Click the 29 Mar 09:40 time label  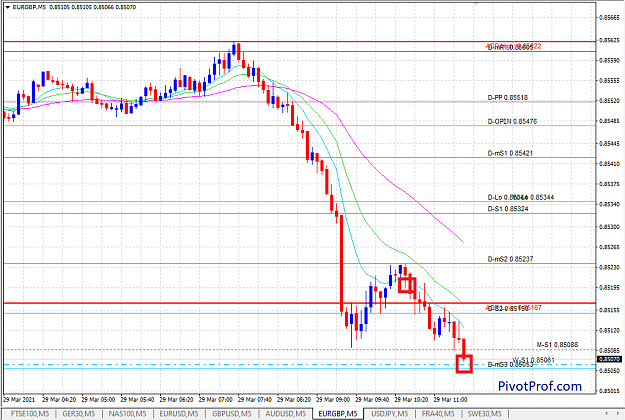372,399
